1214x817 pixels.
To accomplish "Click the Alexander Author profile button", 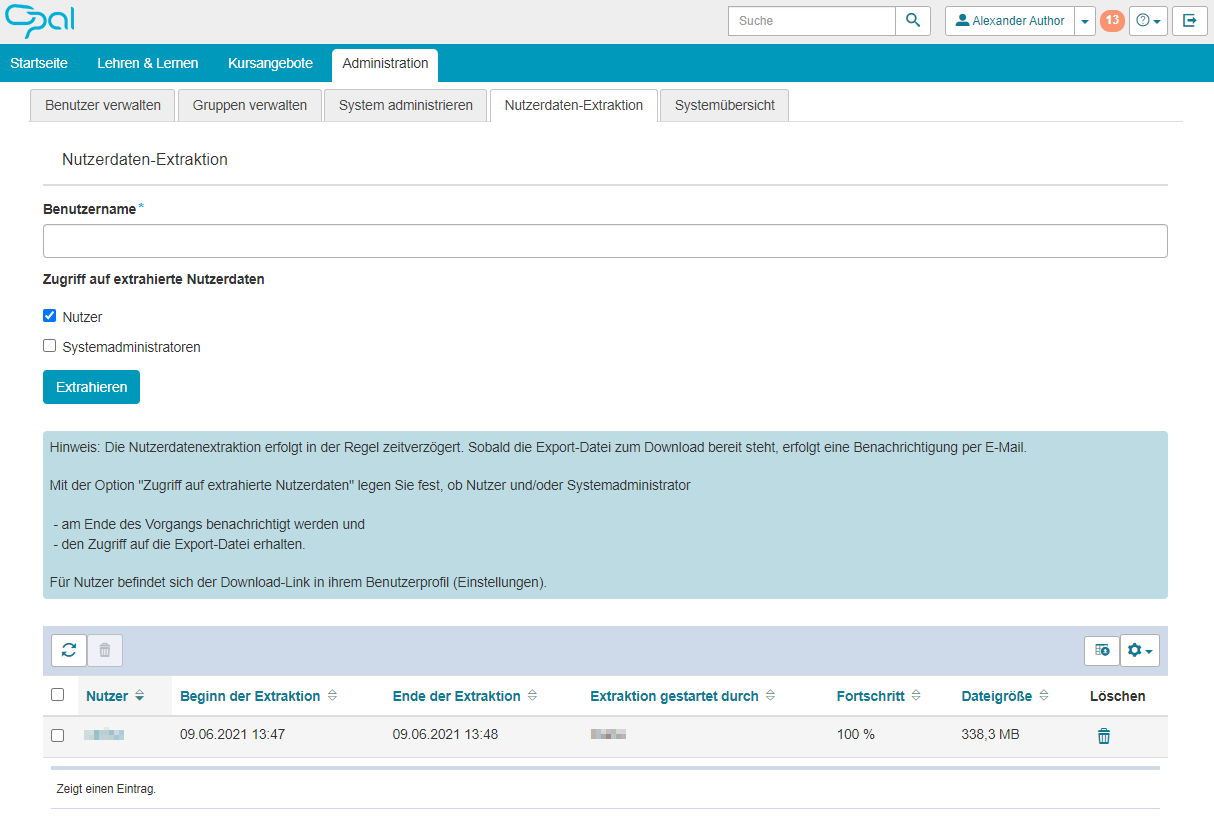I will click(x=1009, y=21).
